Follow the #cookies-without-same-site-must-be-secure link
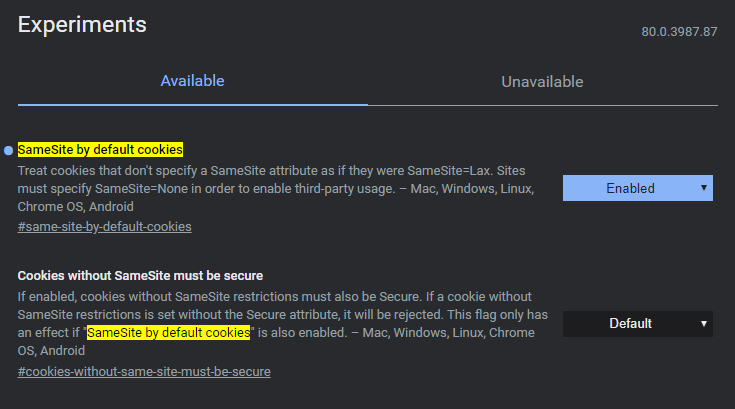Image resolution: width=735 pixels, height=409 pixels. click(x=144, y=372)
